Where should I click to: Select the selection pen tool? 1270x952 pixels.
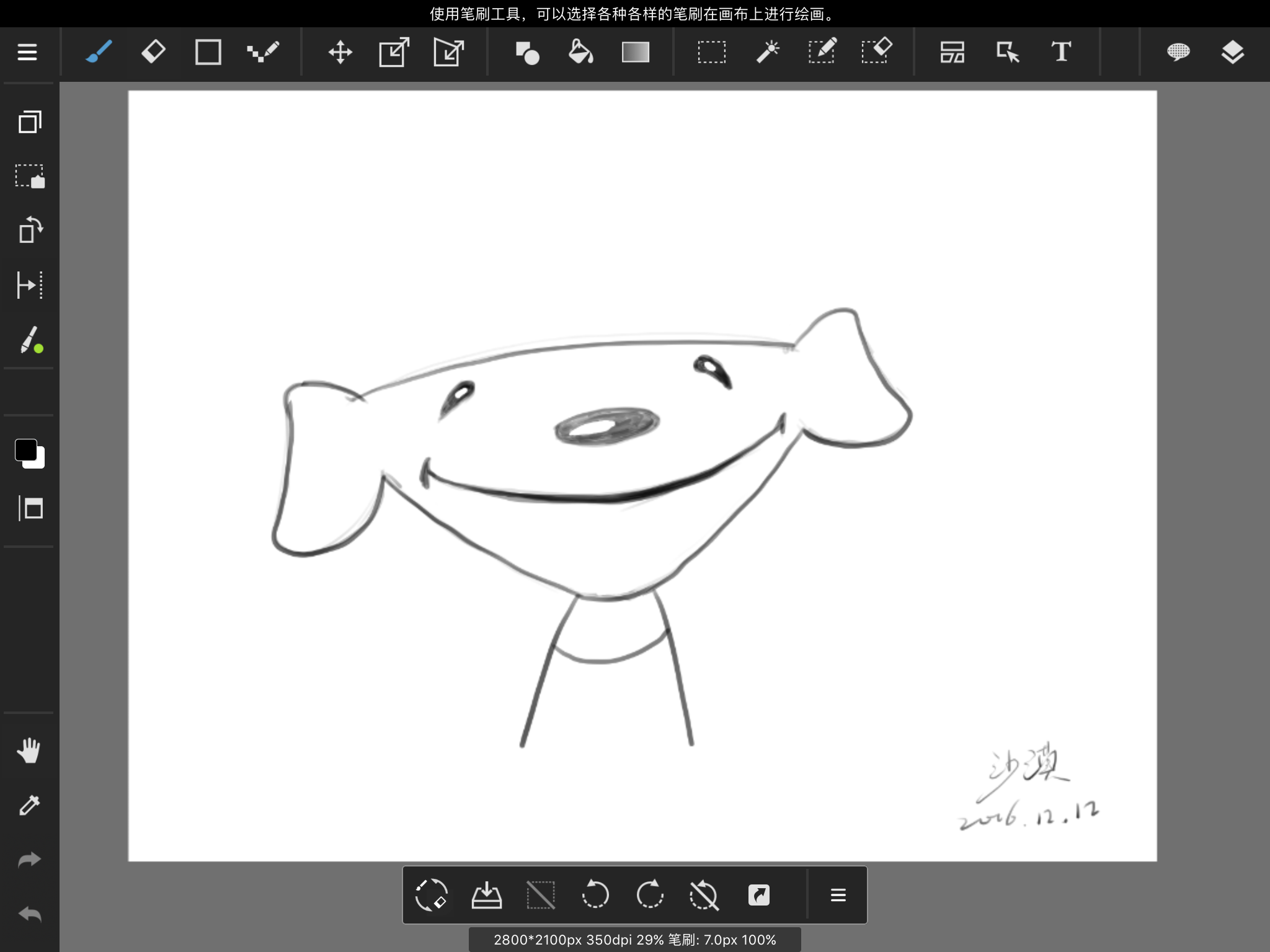pos(822,51)
